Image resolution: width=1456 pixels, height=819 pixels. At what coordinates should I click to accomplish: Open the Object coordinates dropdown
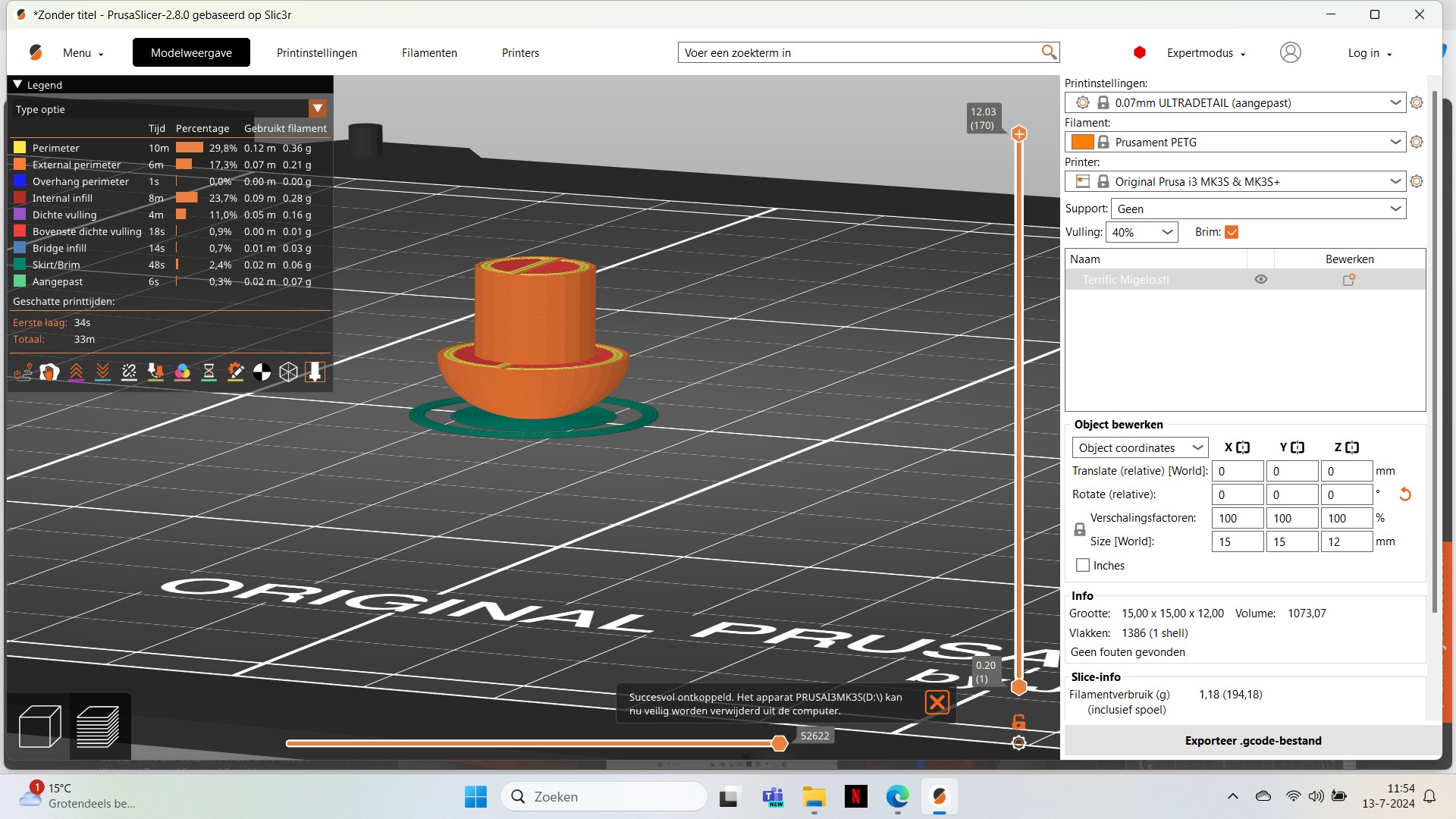click(x=1140, y=447)
